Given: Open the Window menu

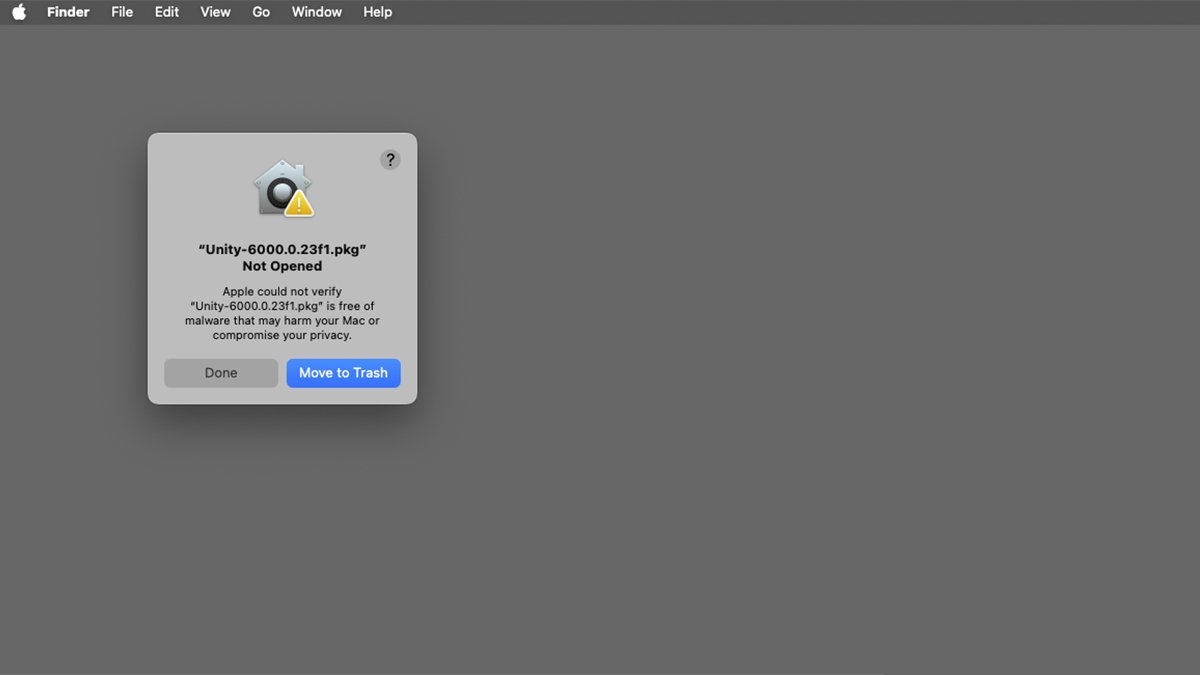Looking at the screenshot, I should point(317,12).
